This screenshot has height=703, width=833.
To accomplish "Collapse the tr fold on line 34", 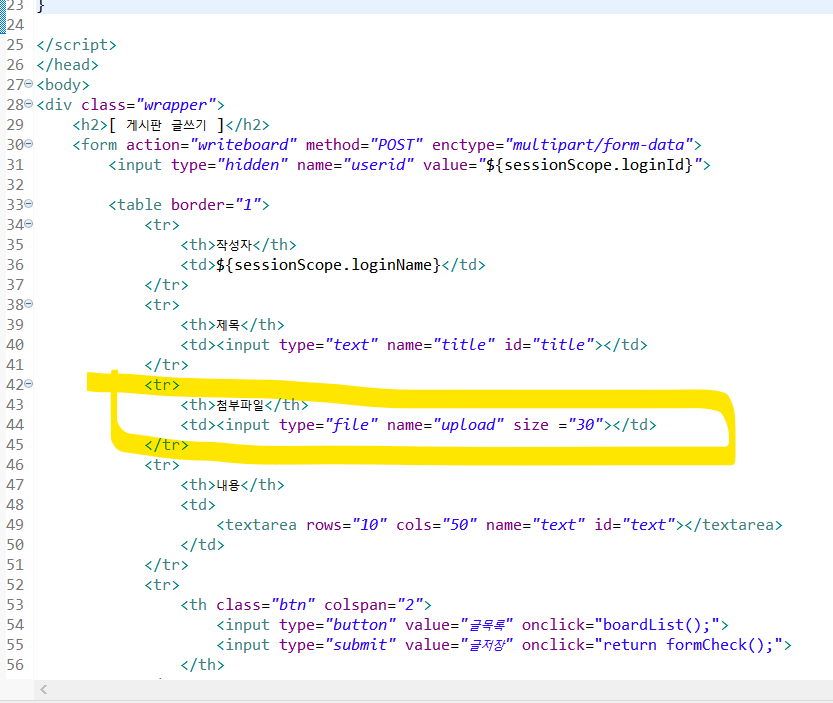I will click(29, 224).
